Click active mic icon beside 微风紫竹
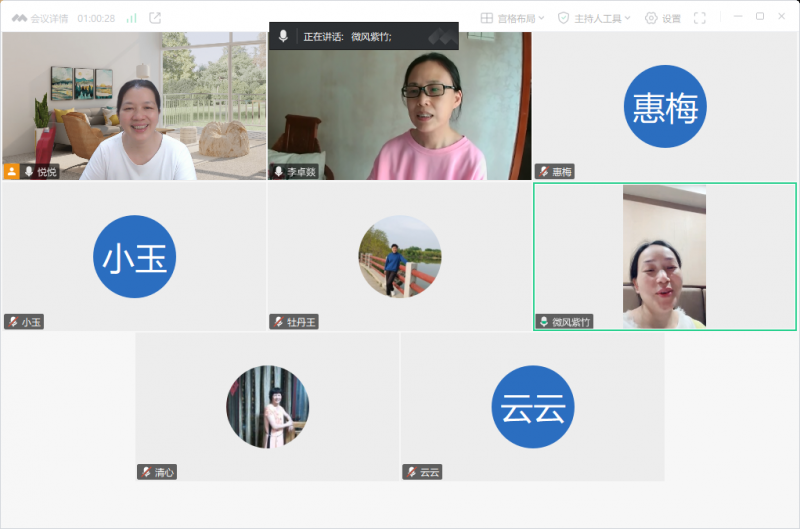Image resolution: width=800 pixels, height=529 pixels. (543, 322)
